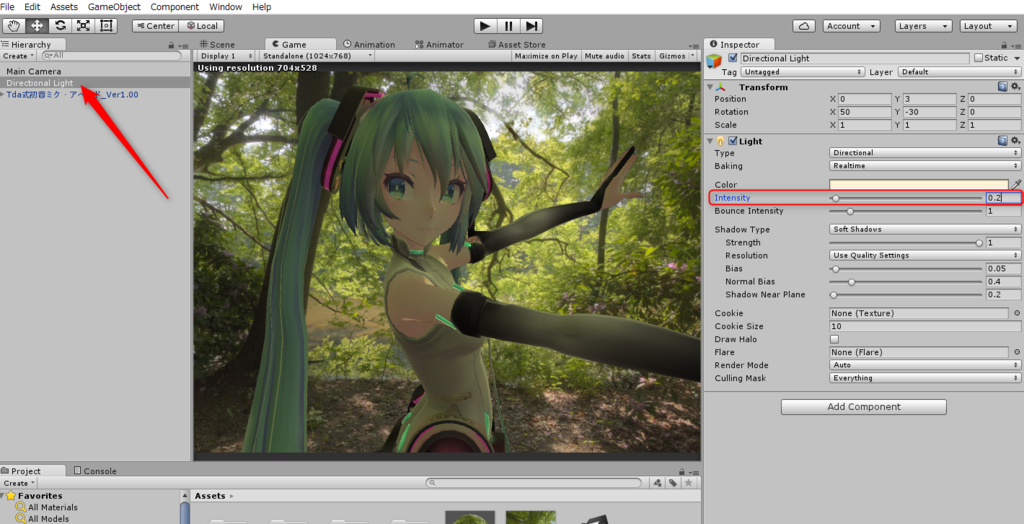Open the Culling Mask dropdown
The height and width of the screenshot is (524, 1024).
point(925,378)
